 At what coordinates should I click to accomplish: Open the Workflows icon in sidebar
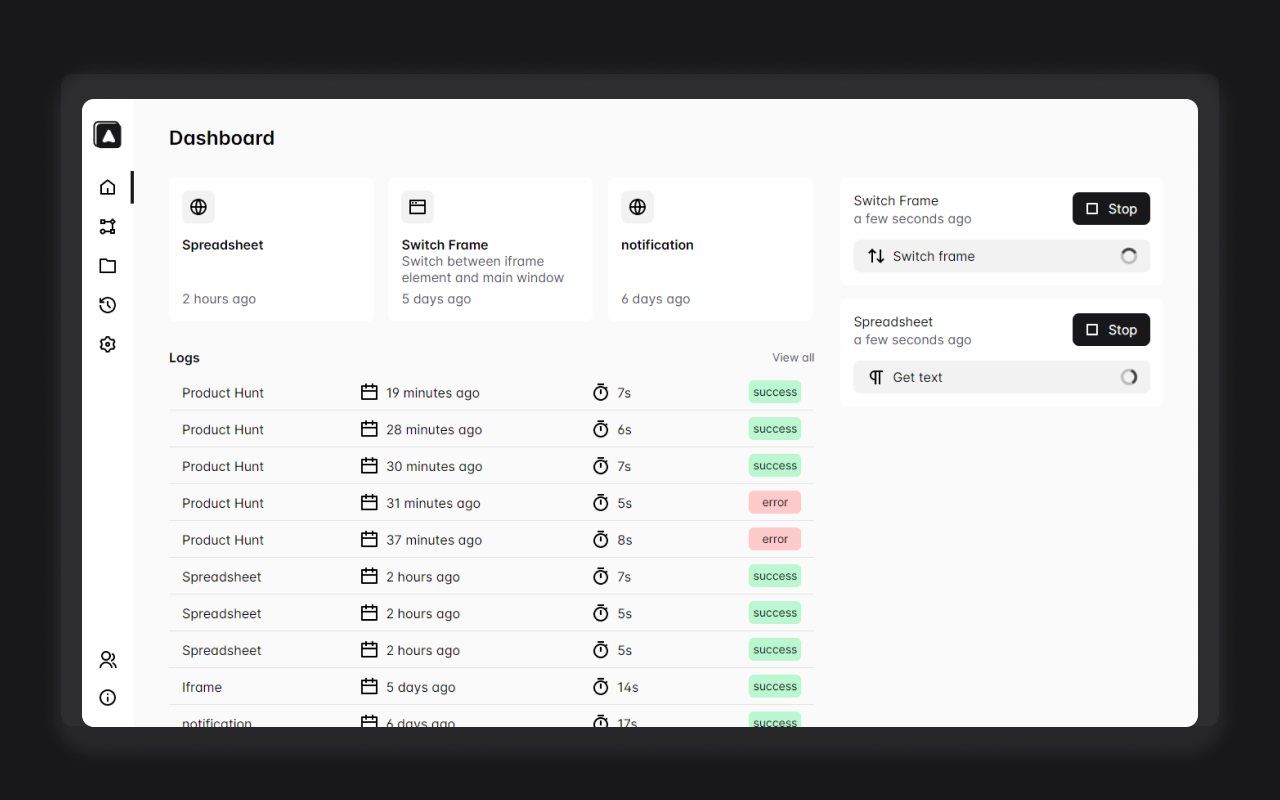coord(108,227)
